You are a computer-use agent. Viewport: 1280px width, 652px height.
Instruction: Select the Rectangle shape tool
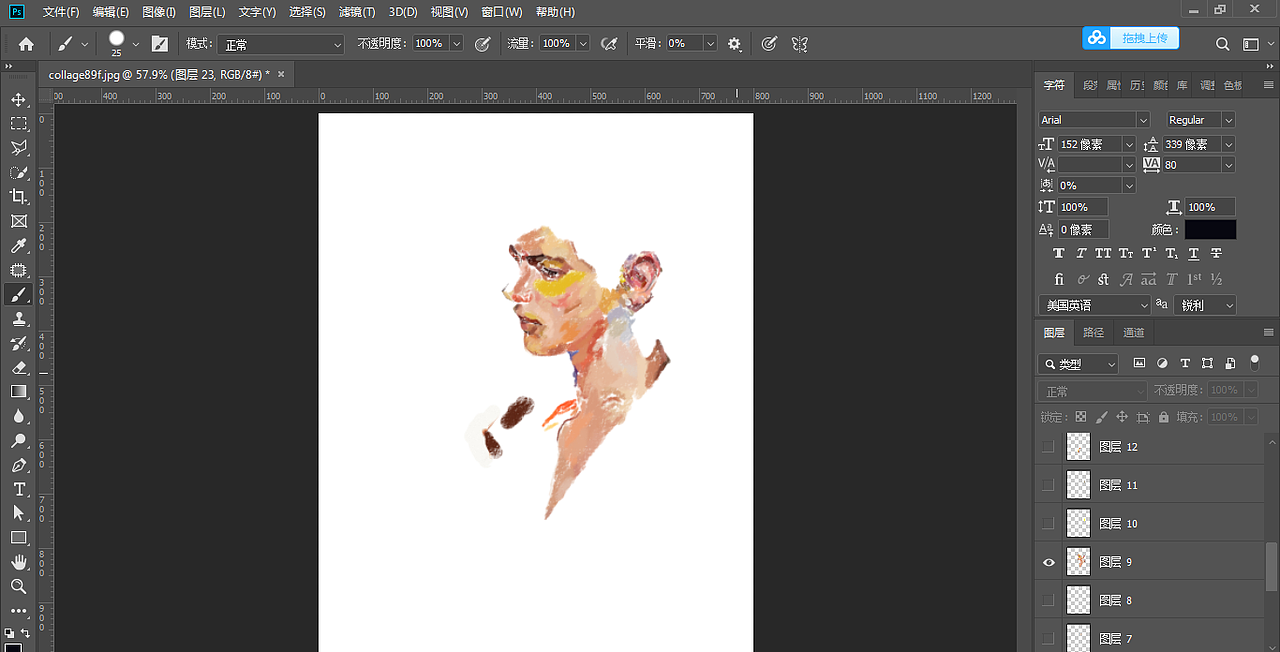pyautogui.click(x=19, y=538)
